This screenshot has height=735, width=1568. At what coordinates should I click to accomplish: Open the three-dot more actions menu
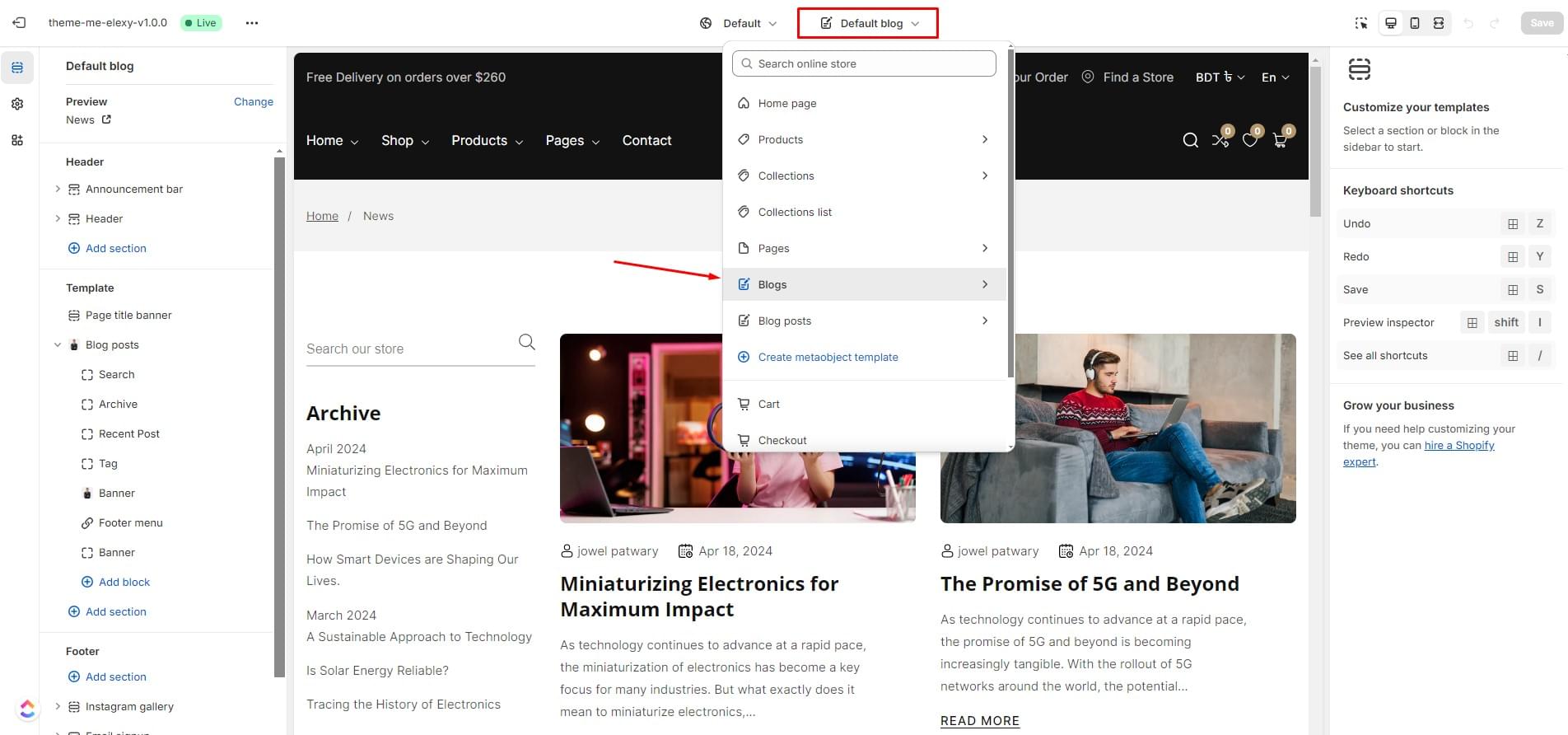(252, 23)
